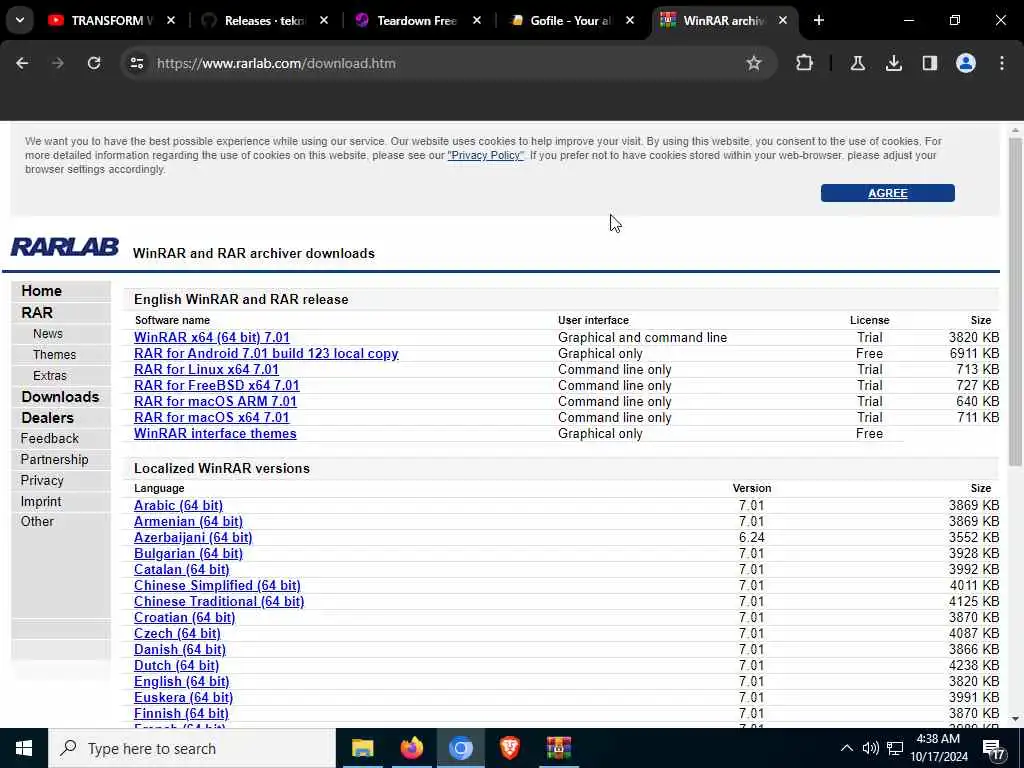Click the page vertical scrollbar thumb

point(1015,301)
